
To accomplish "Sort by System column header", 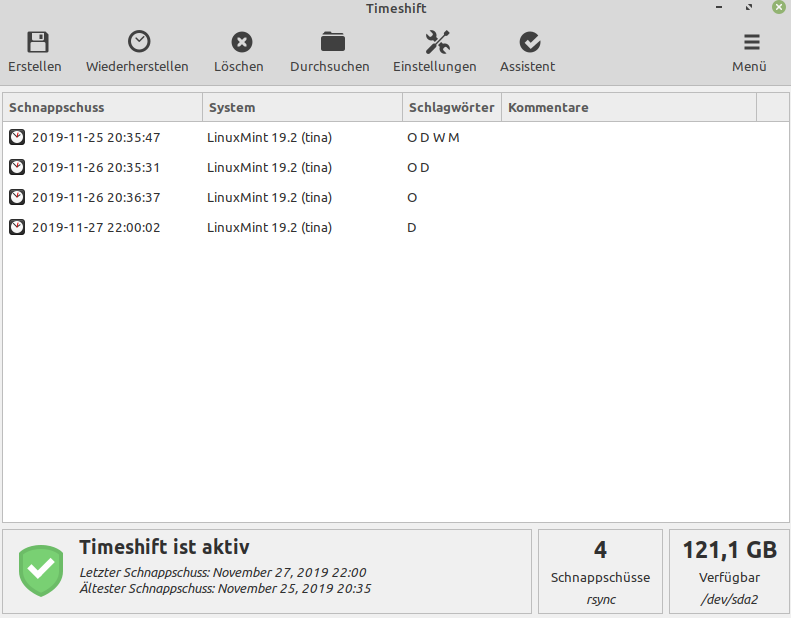I will (302, 107).
